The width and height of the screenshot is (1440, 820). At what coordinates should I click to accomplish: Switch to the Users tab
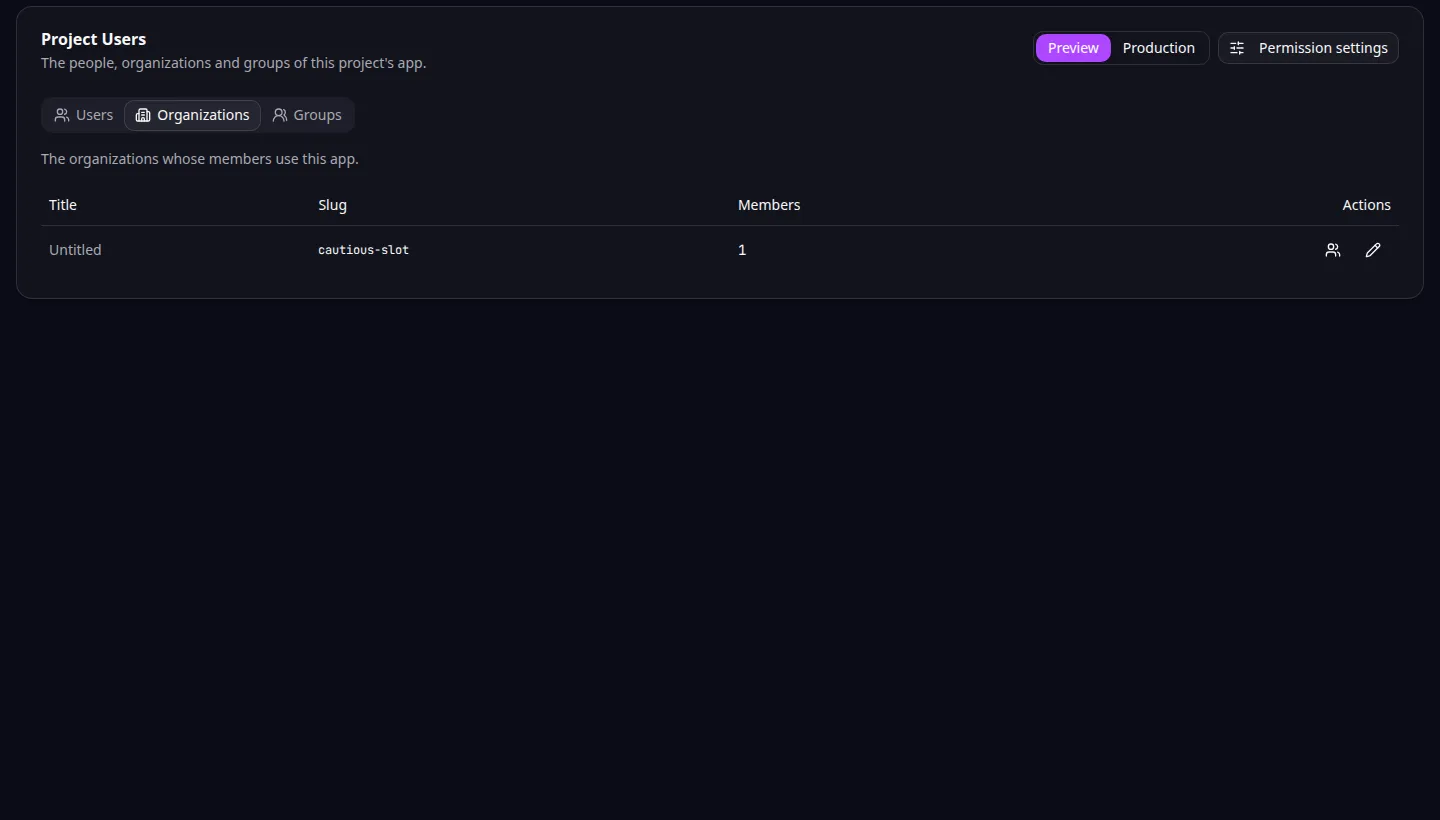[x=84, y=115]
